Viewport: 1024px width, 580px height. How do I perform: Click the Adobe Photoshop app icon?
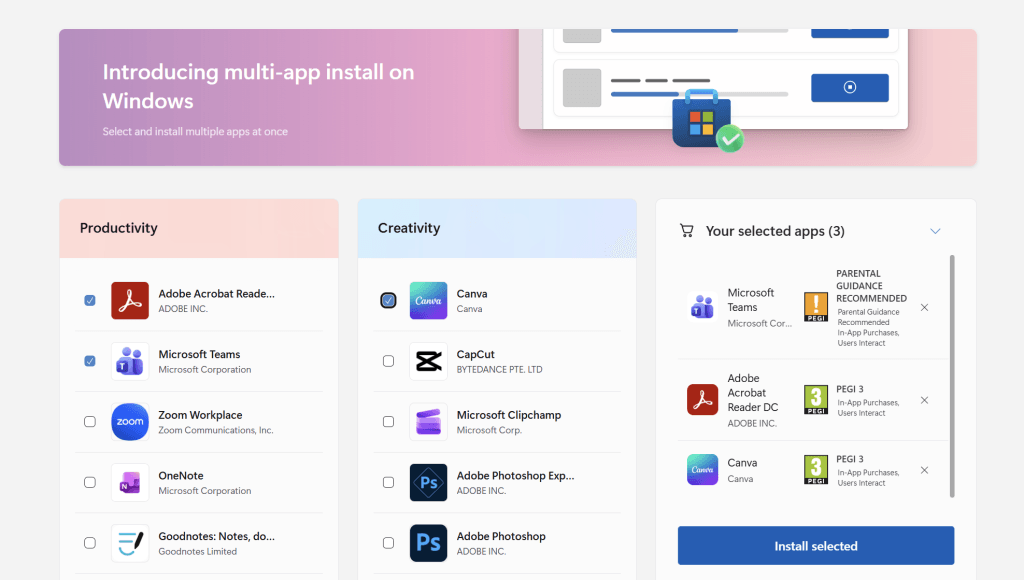coord(427,543)
